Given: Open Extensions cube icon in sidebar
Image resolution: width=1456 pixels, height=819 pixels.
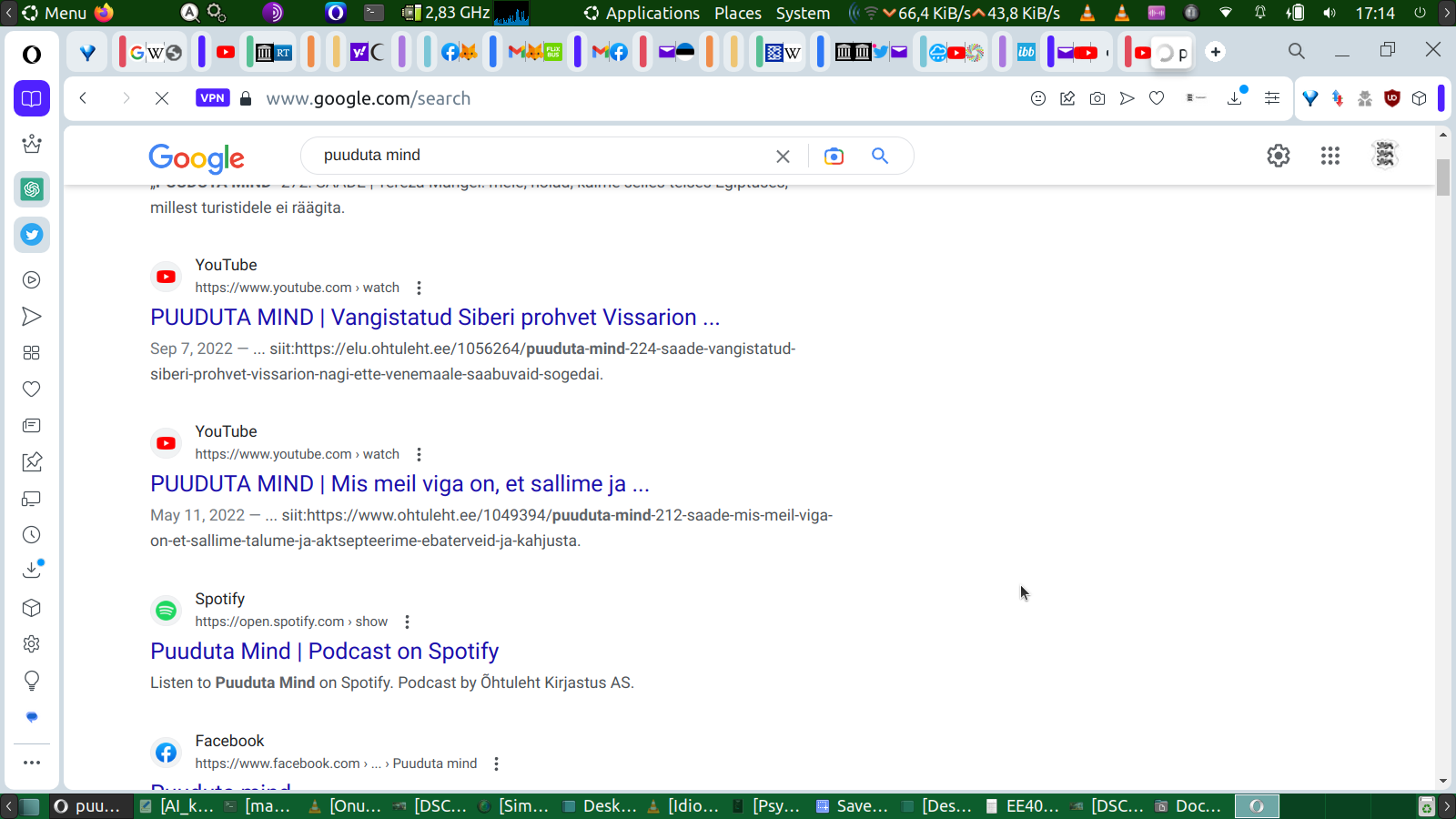Looking at the screenshot, I should [x=32, y=608].
